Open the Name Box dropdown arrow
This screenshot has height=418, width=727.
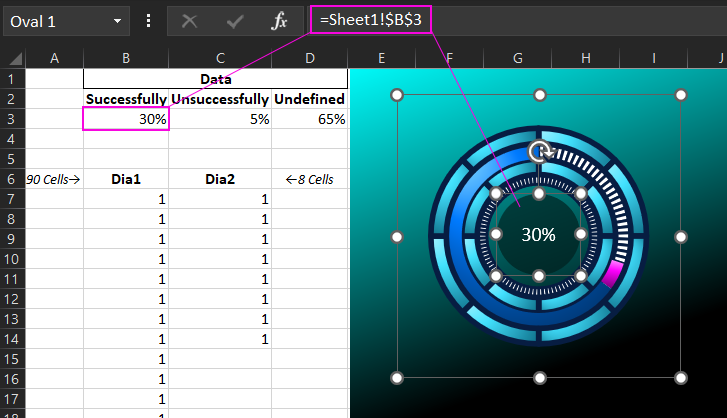(119, 20)
